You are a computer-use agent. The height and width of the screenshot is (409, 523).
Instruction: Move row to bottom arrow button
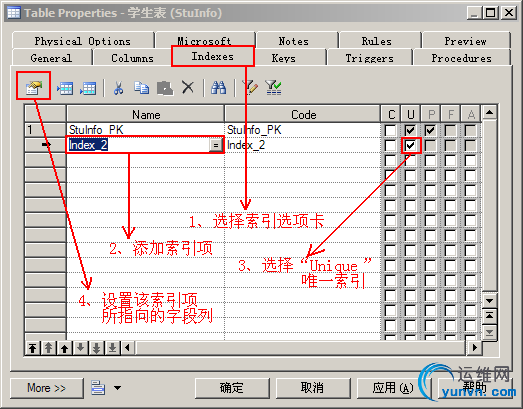(112, 348)
